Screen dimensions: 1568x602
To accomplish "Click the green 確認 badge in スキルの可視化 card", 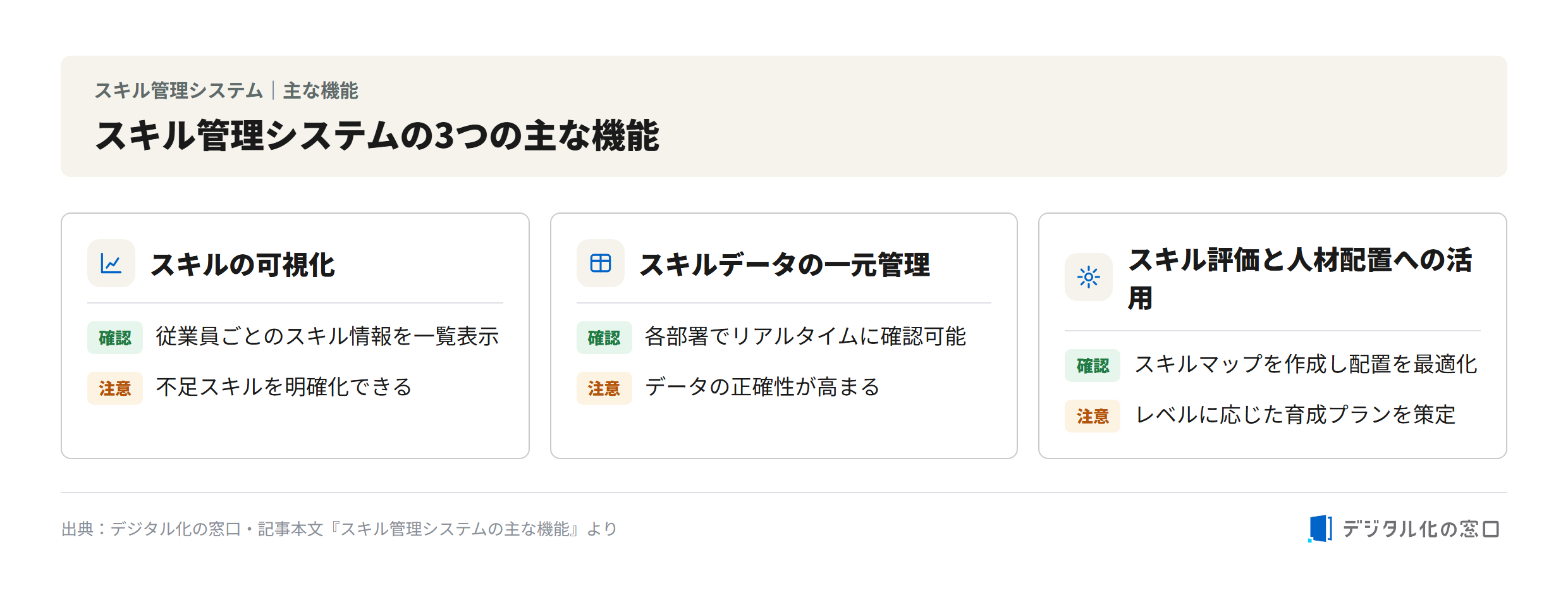I will pyautogui.click(x=115, y=338).
